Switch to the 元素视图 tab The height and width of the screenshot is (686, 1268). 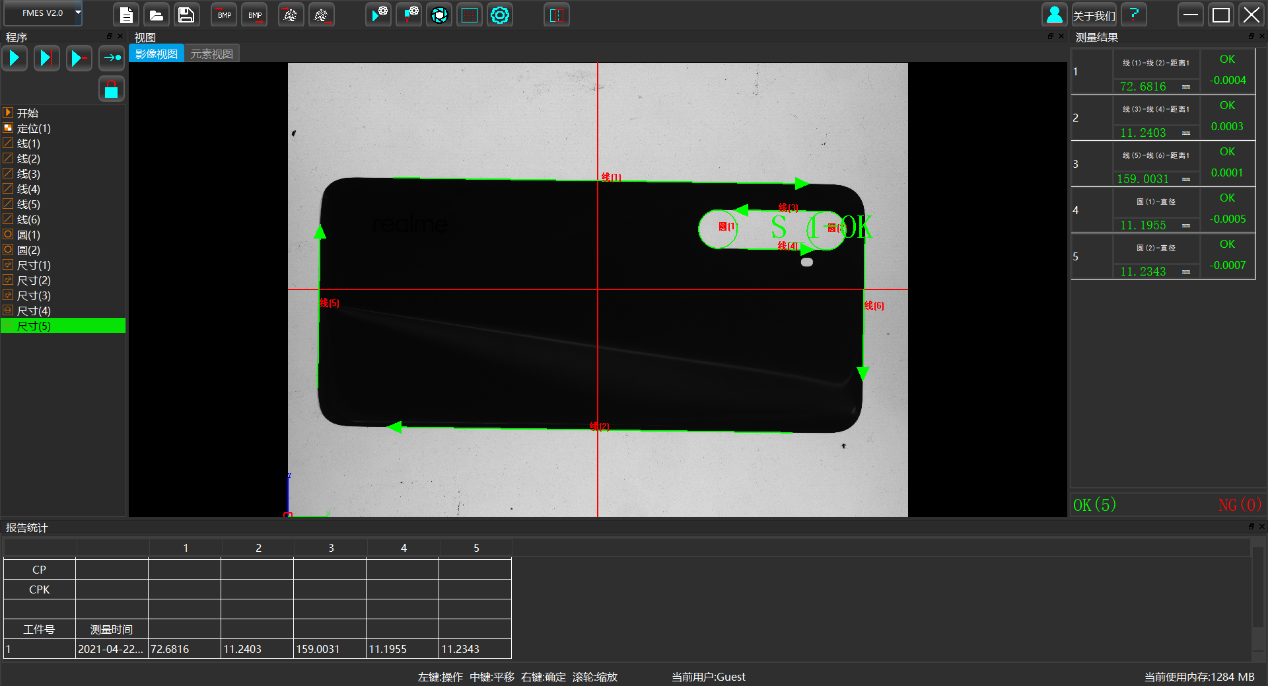[211, 54]
